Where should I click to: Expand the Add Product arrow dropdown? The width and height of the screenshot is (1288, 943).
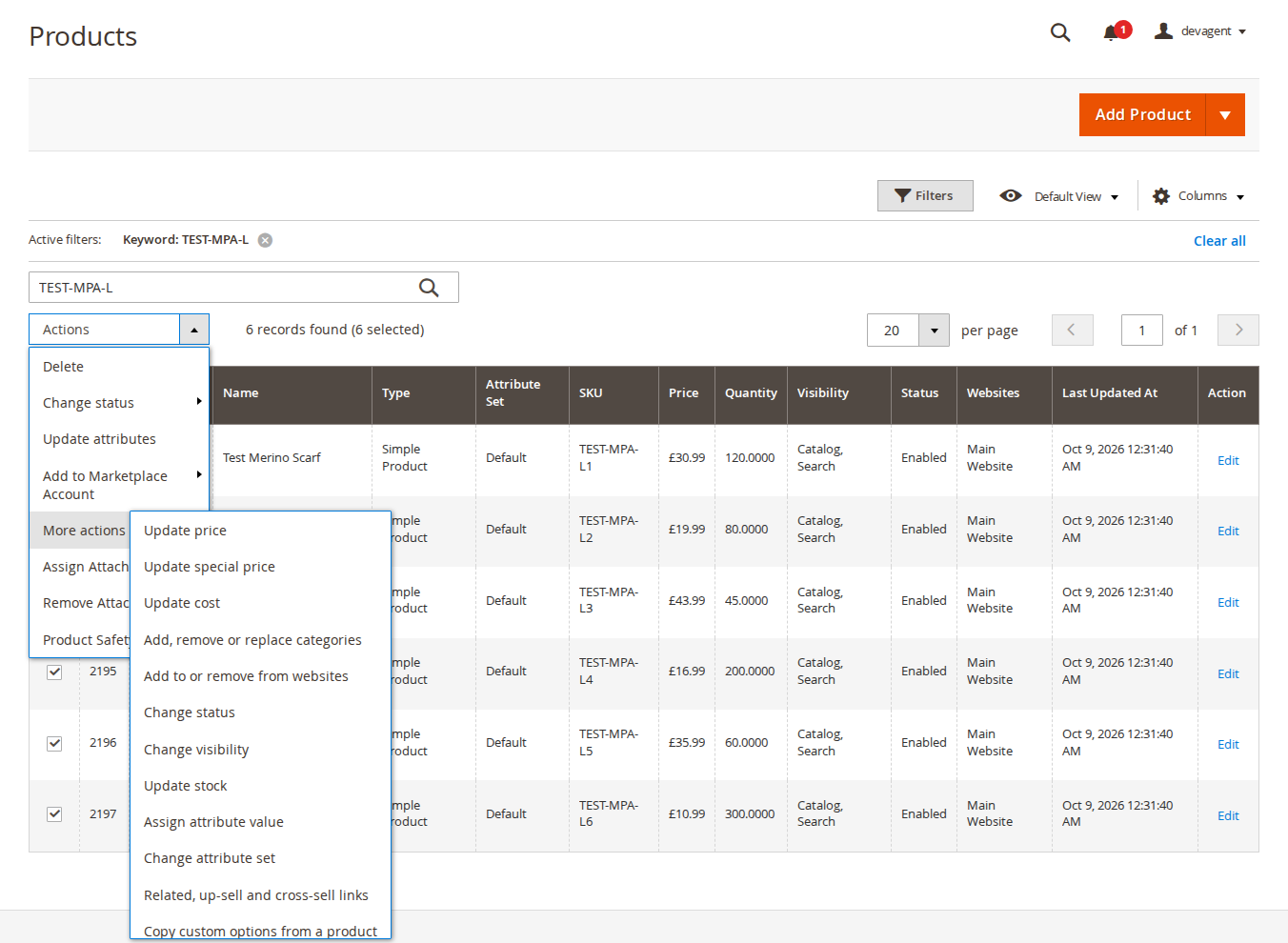pos(1225,114)
